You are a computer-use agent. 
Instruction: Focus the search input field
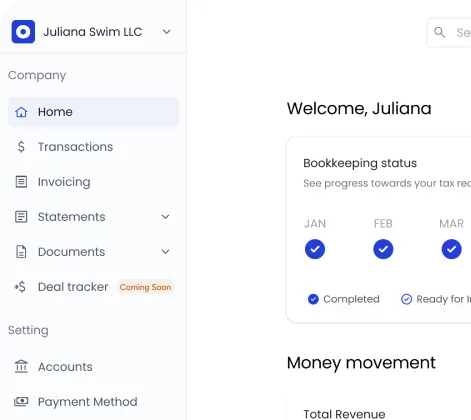(x=449, y=32)
